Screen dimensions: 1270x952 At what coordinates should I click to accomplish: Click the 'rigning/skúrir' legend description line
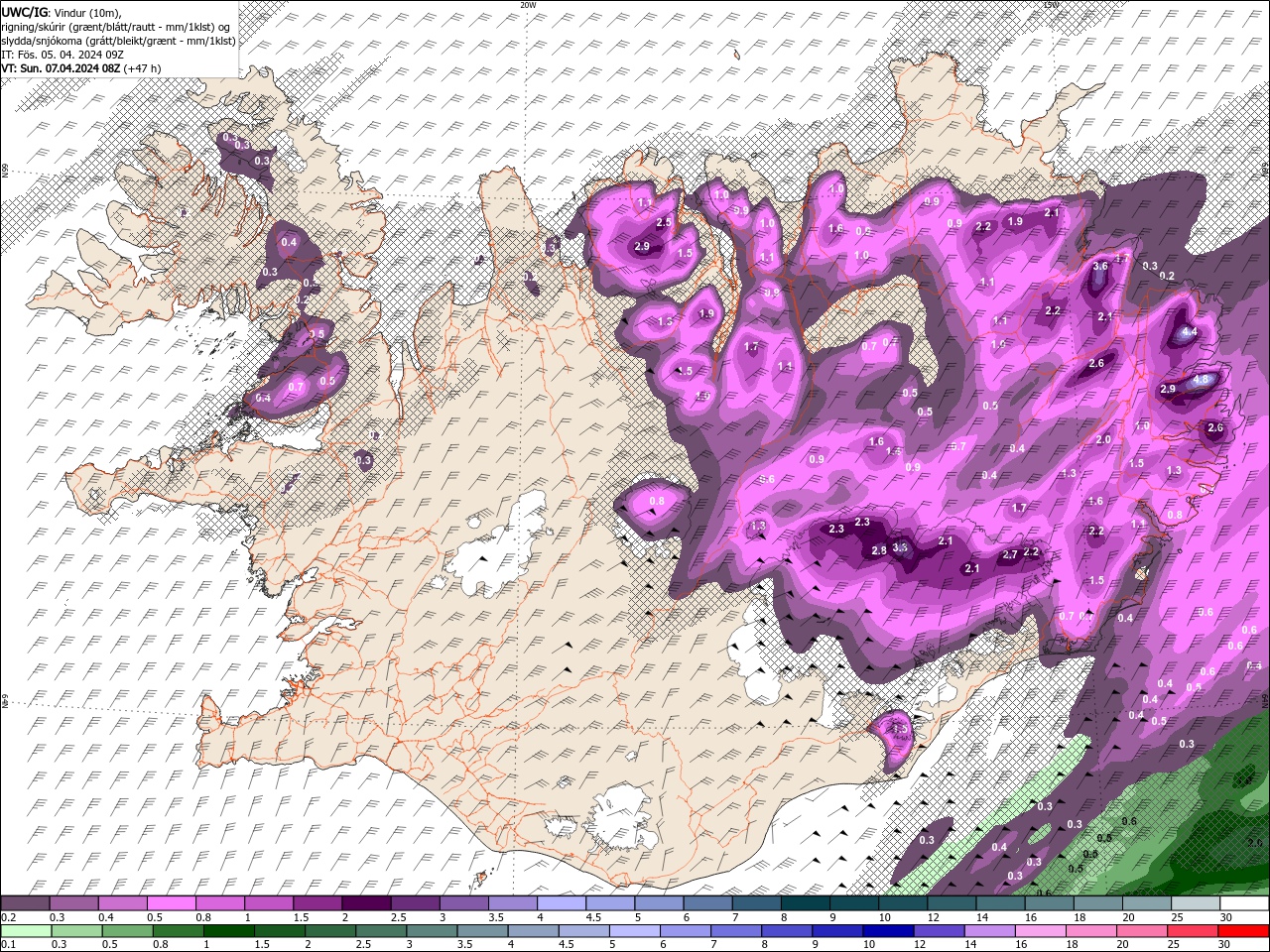(116, 26)
